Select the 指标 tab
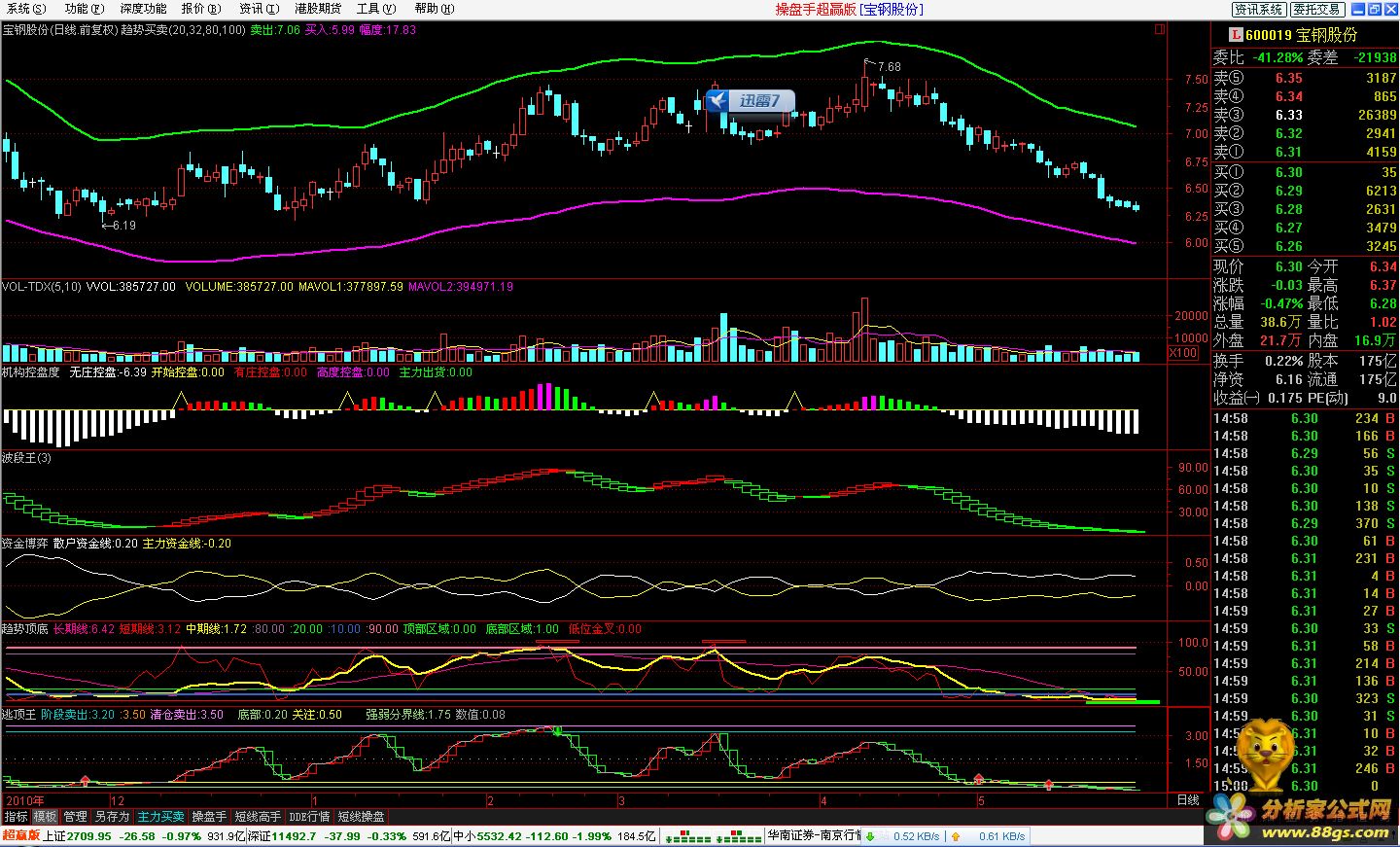The image size is (1400, 847). (16, 817)
